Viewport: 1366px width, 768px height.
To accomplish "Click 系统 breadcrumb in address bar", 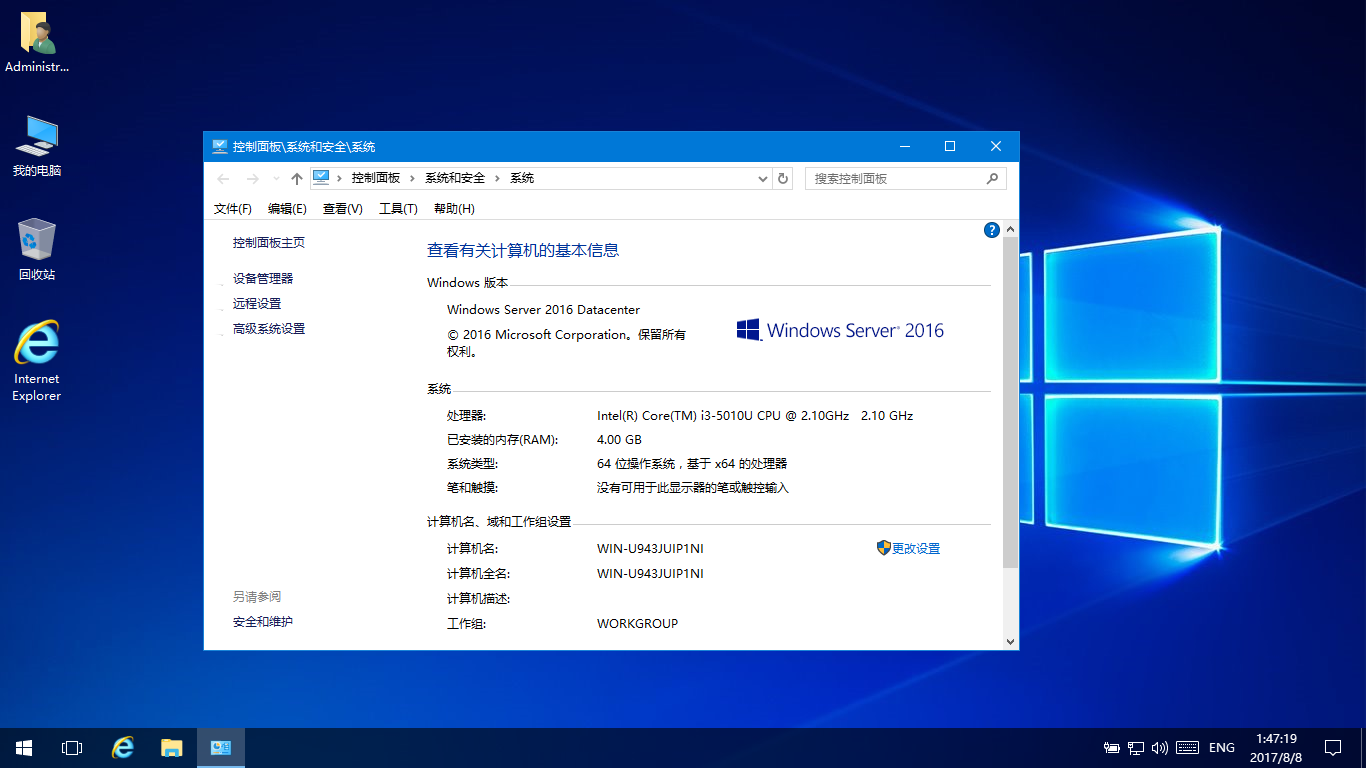I will pyautogui.click(x=522, y=178).
